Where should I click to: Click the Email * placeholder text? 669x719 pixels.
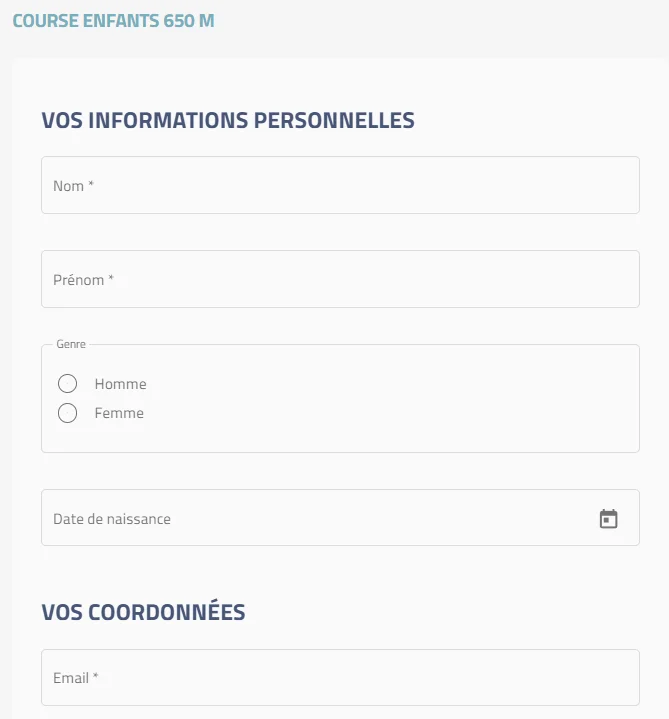click(x=76, y=678)
